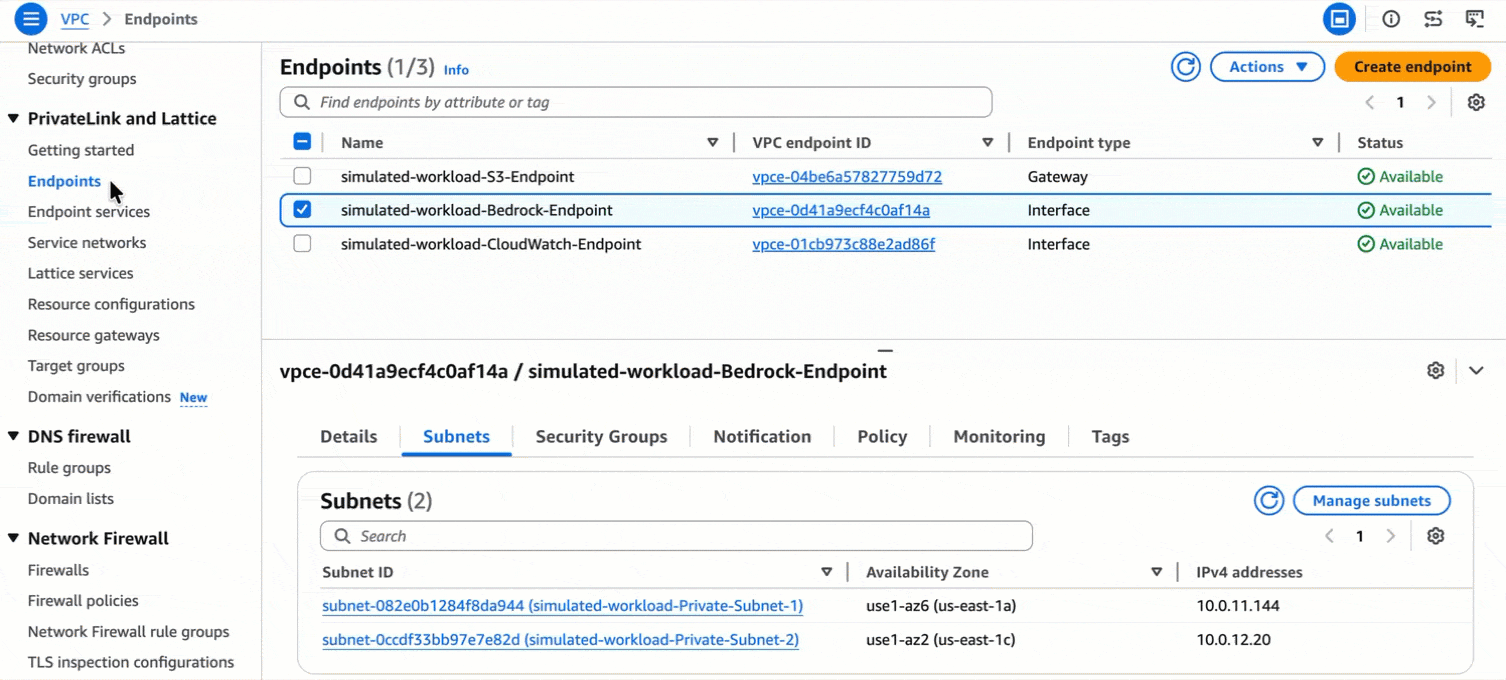The height and width of the screenshot is (680, 1506).
Task: Open Endpoints table preferences gear
Action: (1475, 102)
